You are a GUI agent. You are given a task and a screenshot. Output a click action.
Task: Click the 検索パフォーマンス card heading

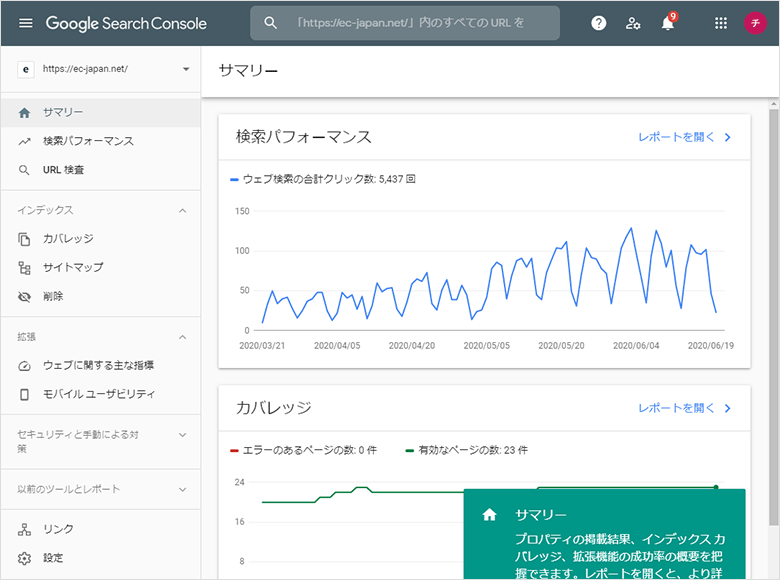[303, 137]
